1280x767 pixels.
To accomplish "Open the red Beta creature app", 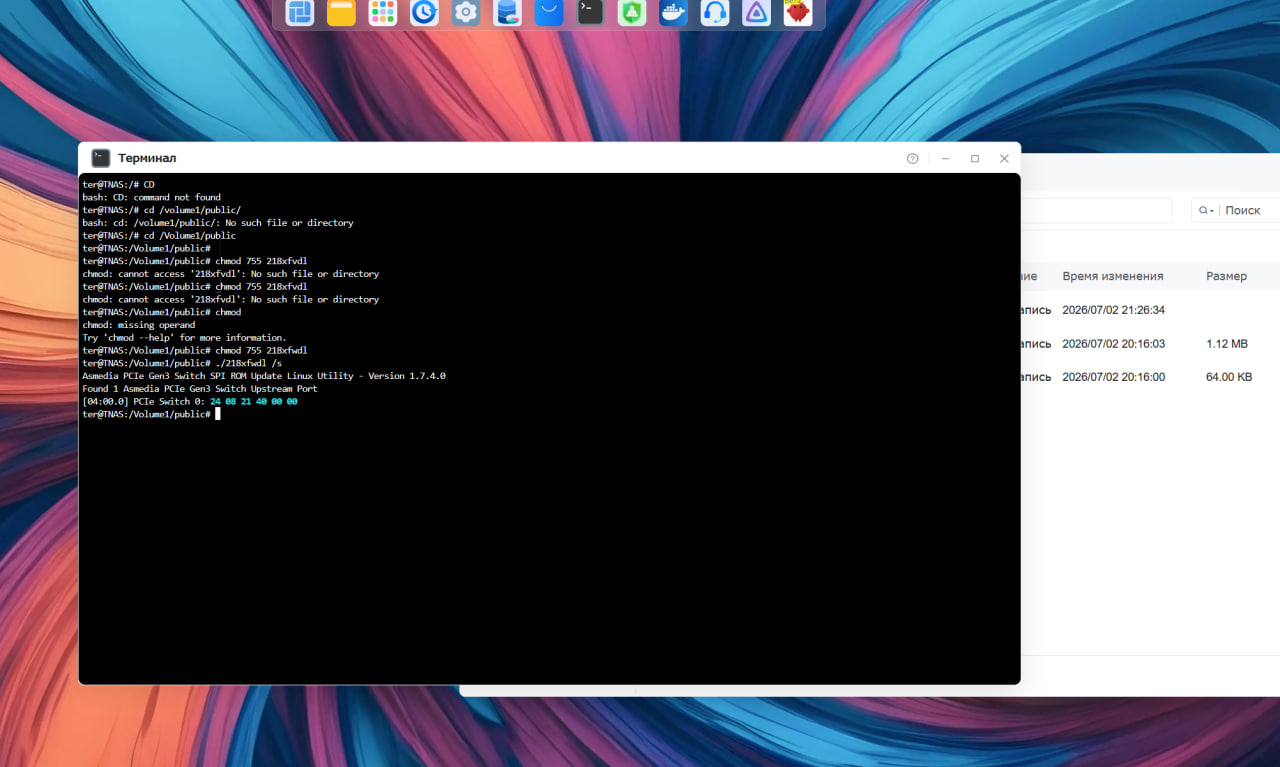I will click(798, 12).
